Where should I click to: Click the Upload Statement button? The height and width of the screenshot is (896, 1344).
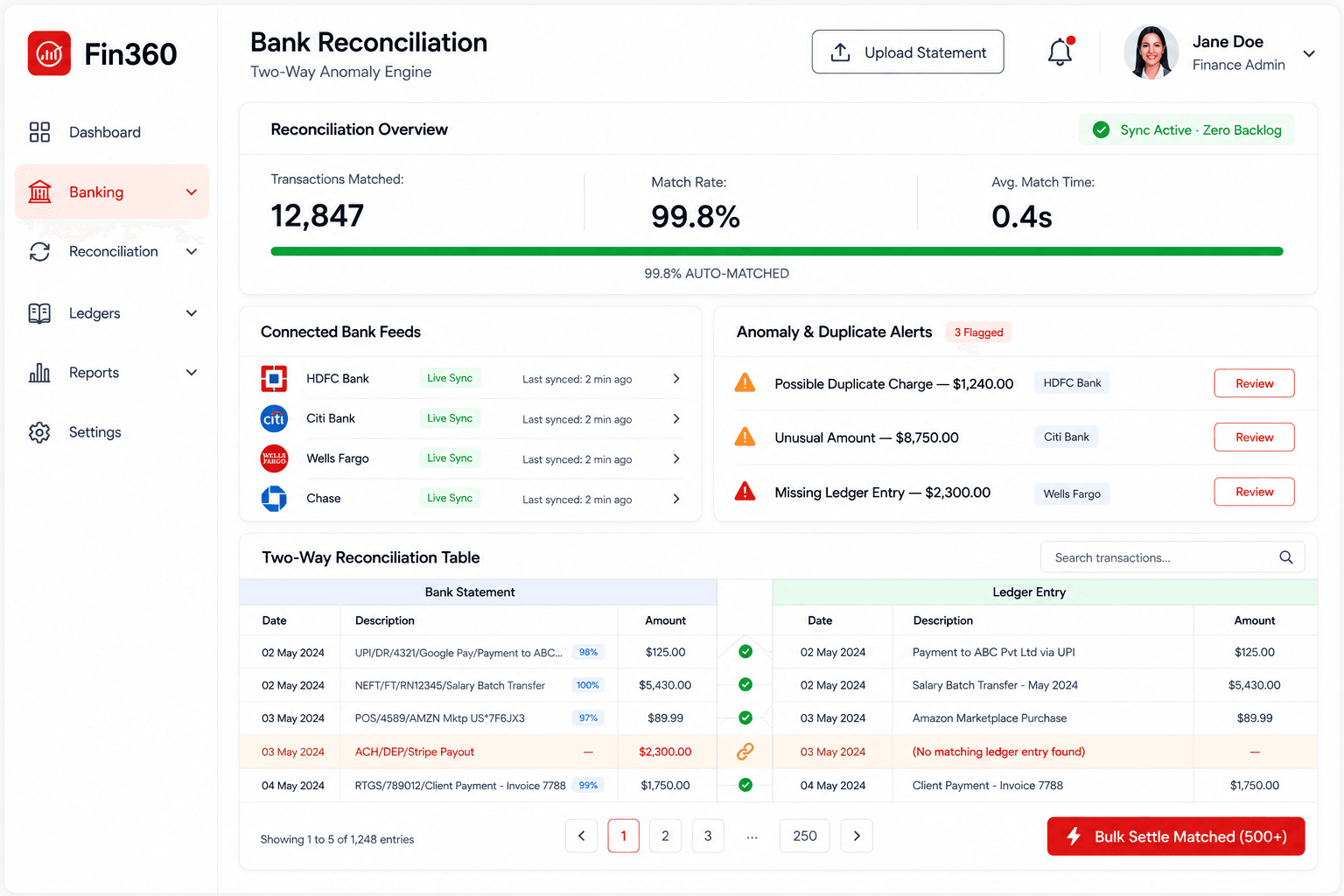coord(907,52)
